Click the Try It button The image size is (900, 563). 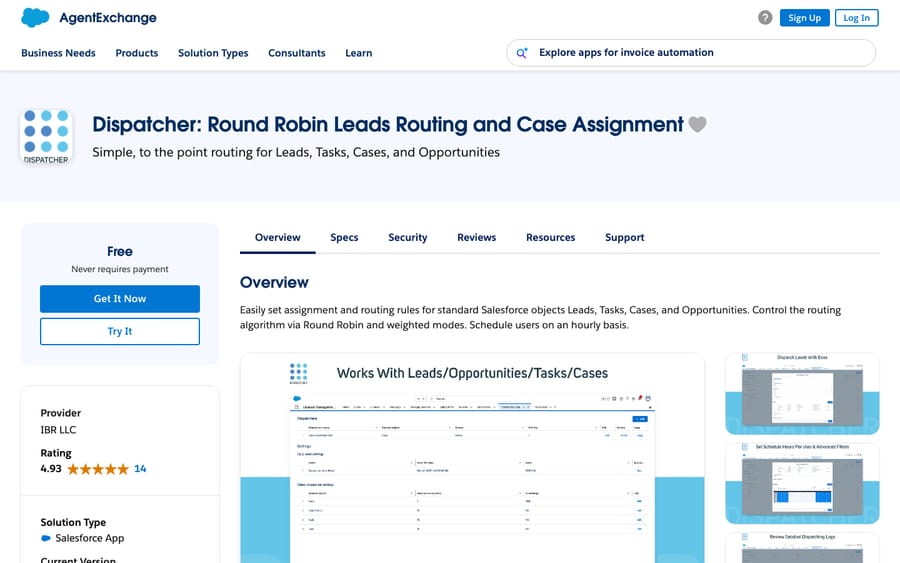point(120,332)
